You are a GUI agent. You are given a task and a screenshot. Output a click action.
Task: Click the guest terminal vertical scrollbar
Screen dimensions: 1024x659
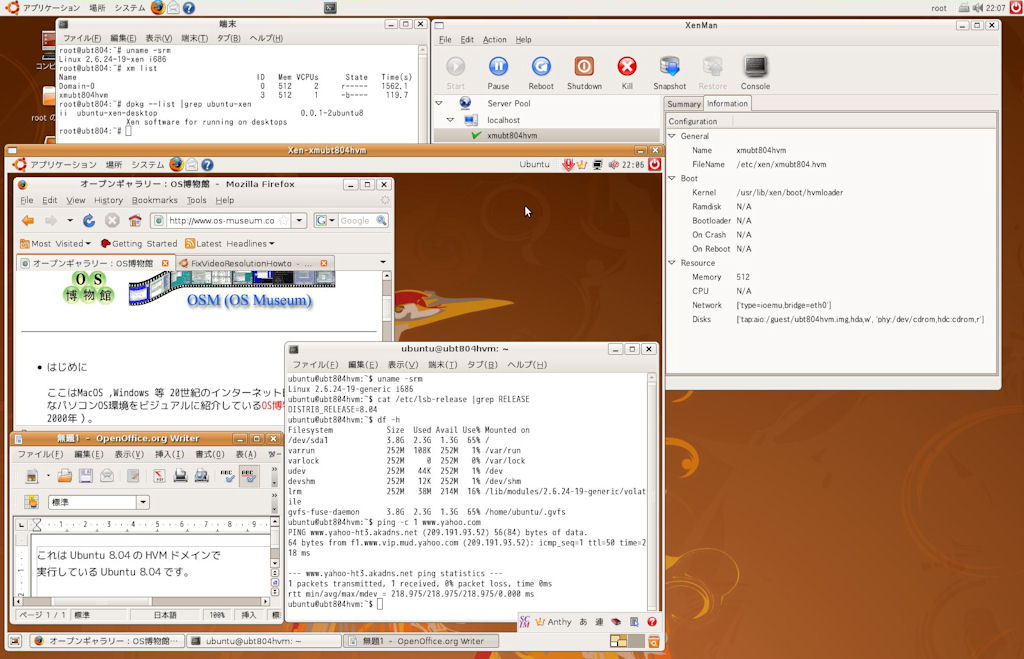[652, 492]
